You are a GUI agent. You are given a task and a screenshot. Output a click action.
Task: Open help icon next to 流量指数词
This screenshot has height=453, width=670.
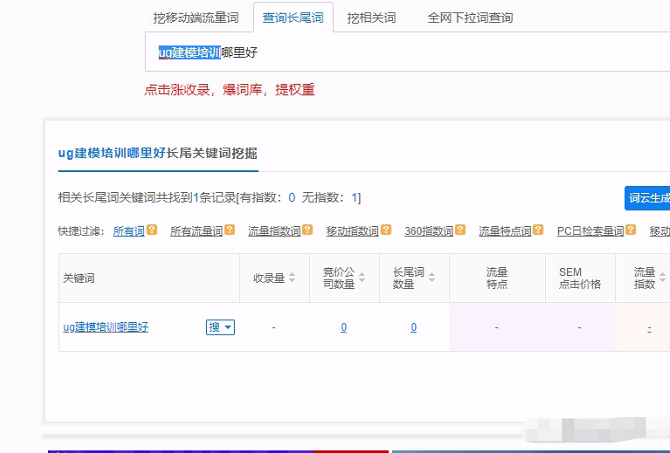click(x=308, y=230)
